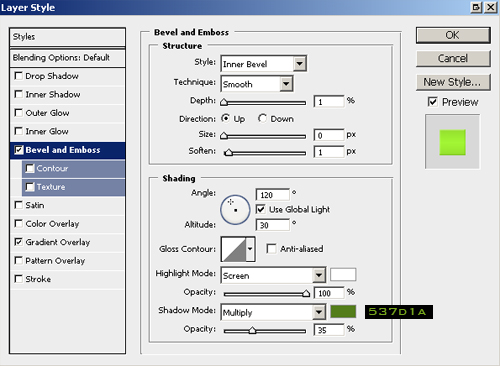Select the Texture sub-item label
Image resolution: width=500 pixels, height=366 pixels.
51,187
